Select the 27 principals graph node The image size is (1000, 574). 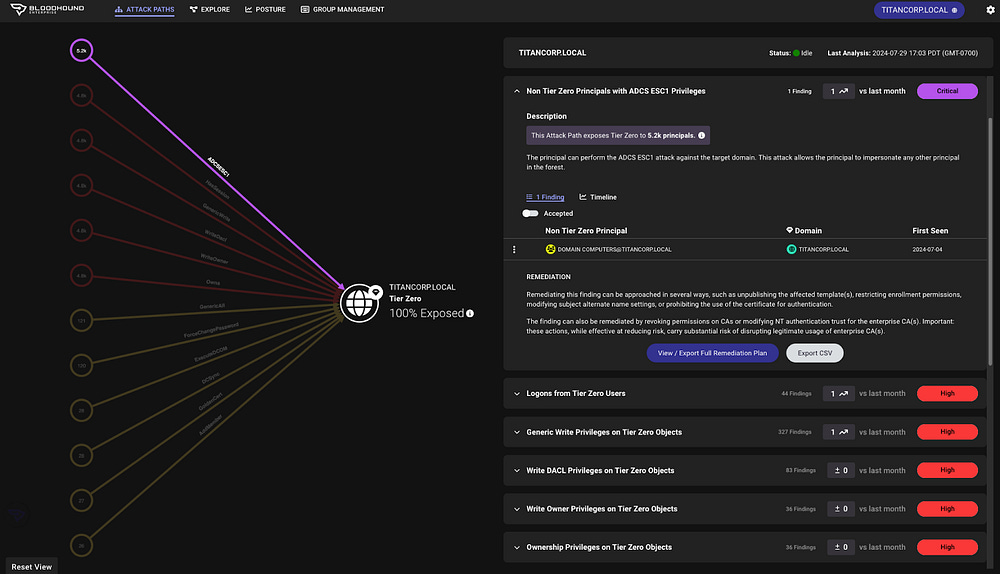tap(82, 500)
